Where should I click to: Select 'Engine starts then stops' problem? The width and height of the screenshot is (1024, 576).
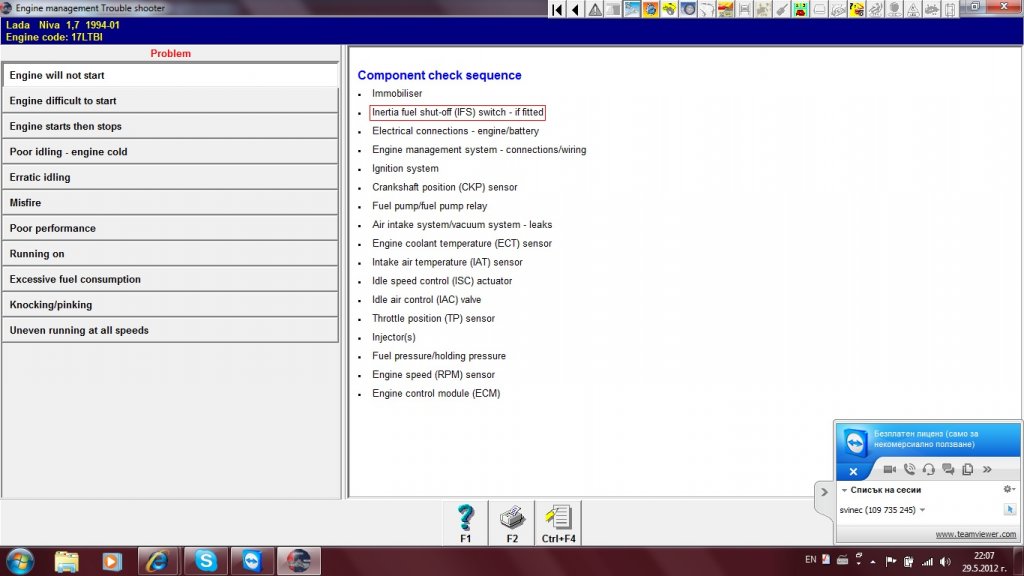pyautogui.click(x=170, y=126)
